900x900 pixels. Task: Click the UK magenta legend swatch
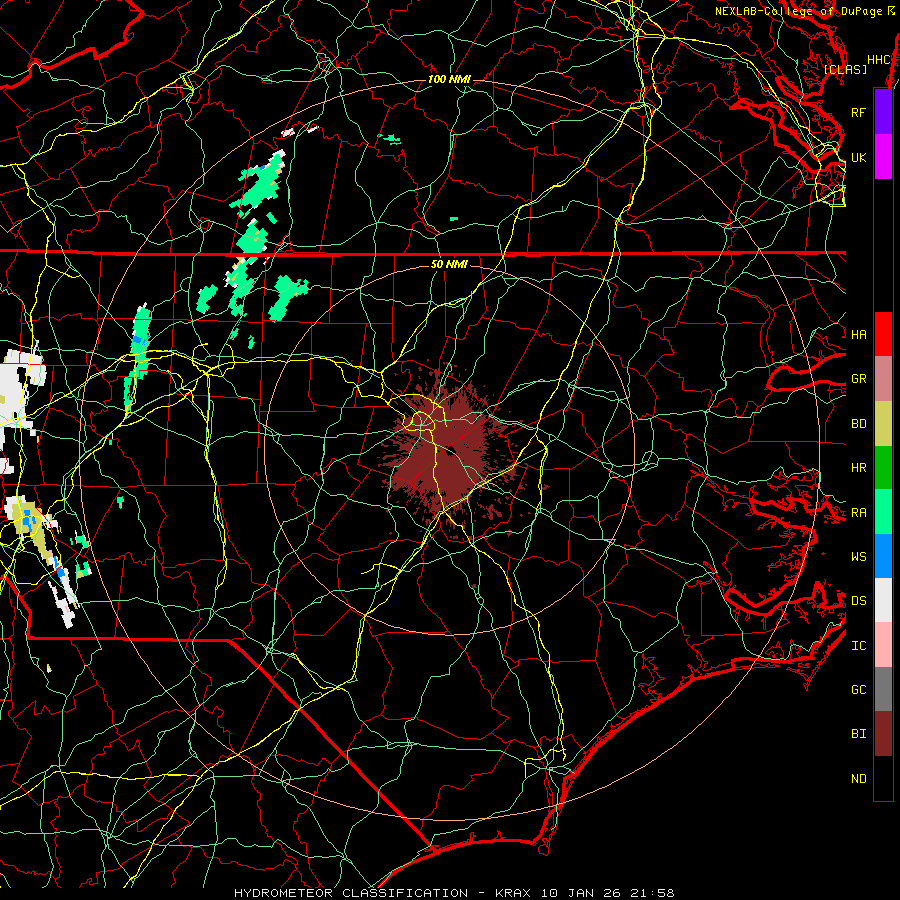(x=883, y=157)
